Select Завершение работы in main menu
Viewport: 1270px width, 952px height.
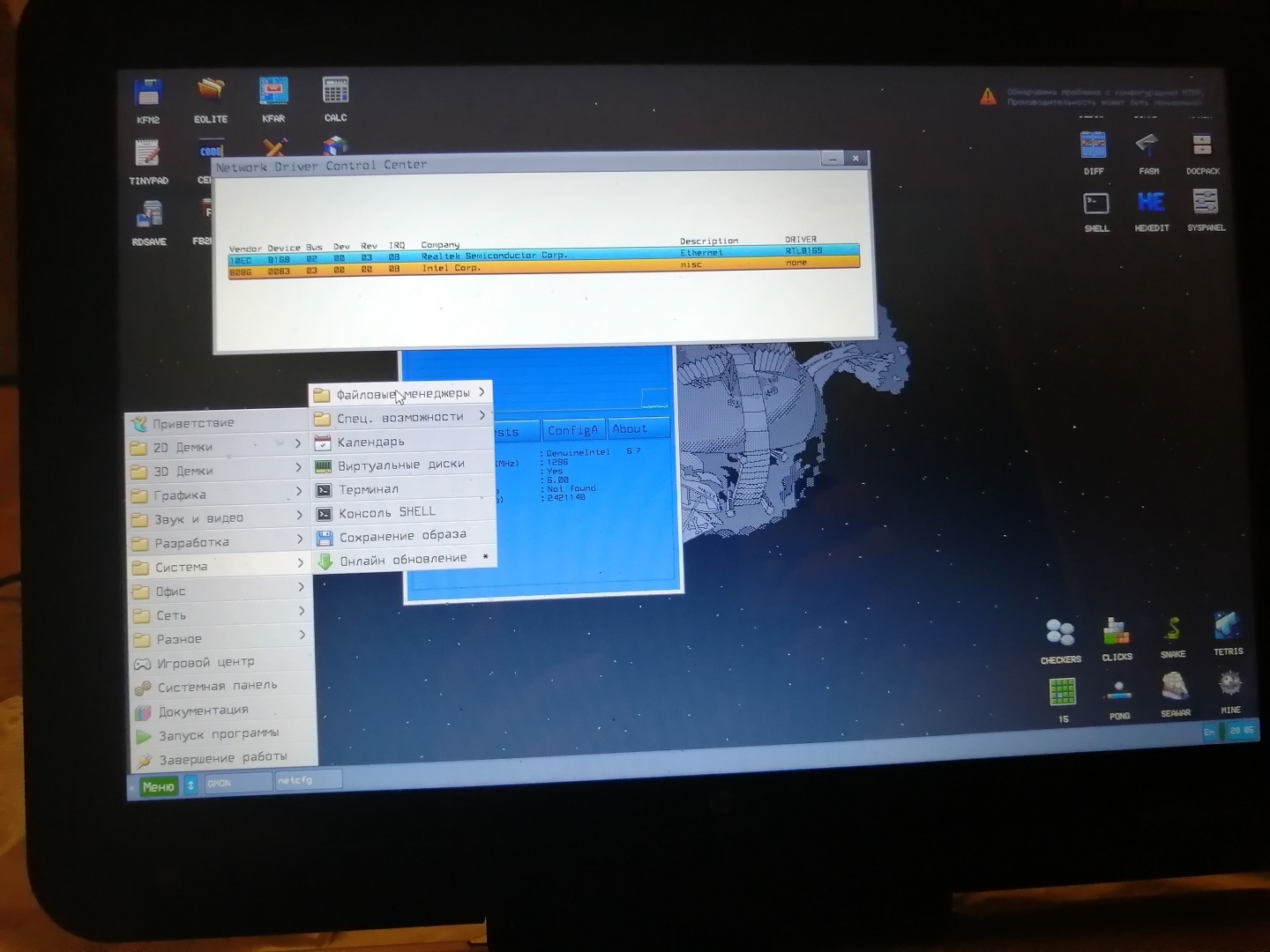tap(222, 757)
